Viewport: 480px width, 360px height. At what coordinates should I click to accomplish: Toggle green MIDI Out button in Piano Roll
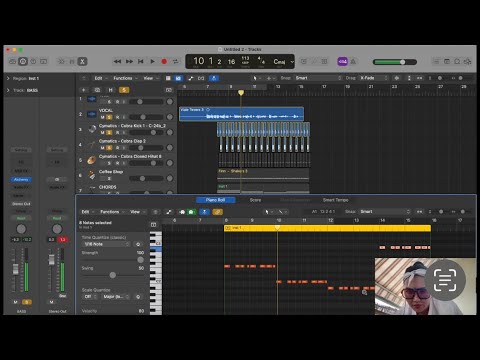tap(191, 212)
